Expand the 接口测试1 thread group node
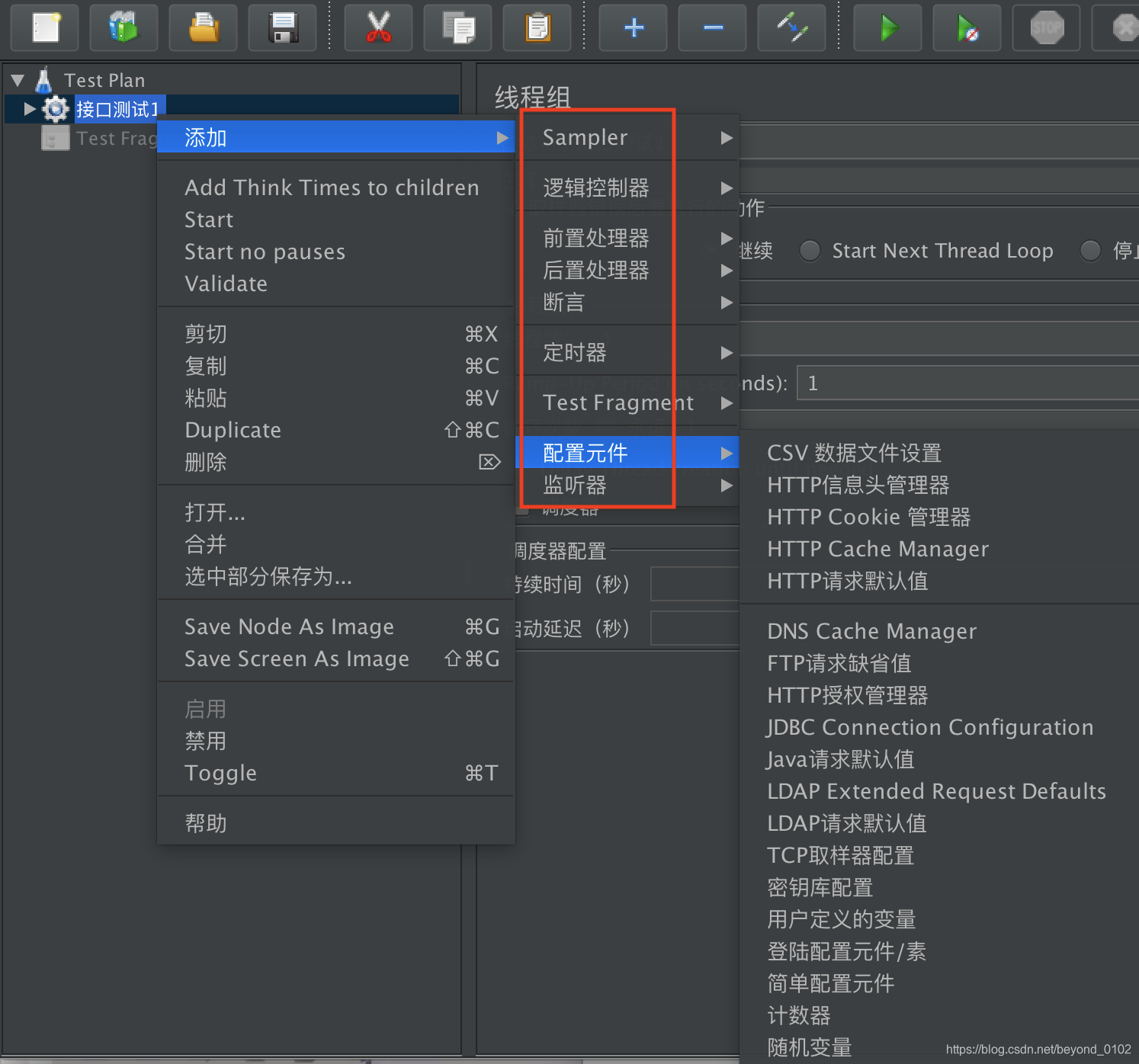Image resolution: width=1139 pixels, height=1064 pixels. pos(30,109)
